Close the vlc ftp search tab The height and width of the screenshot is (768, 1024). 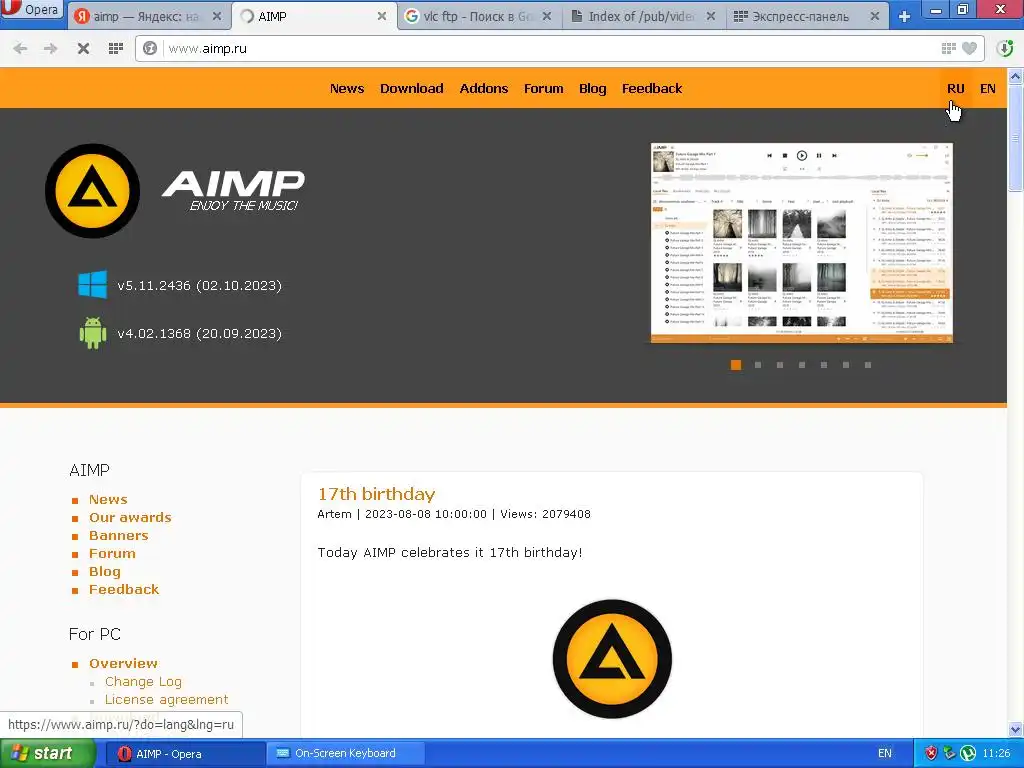(x=547, y=16)
